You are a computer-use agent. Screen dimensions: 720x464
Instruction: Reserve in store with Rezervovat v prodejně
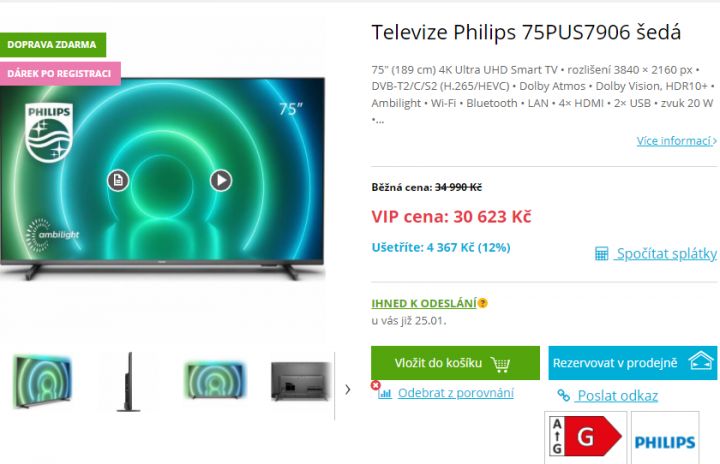click(x=632, y=363)
